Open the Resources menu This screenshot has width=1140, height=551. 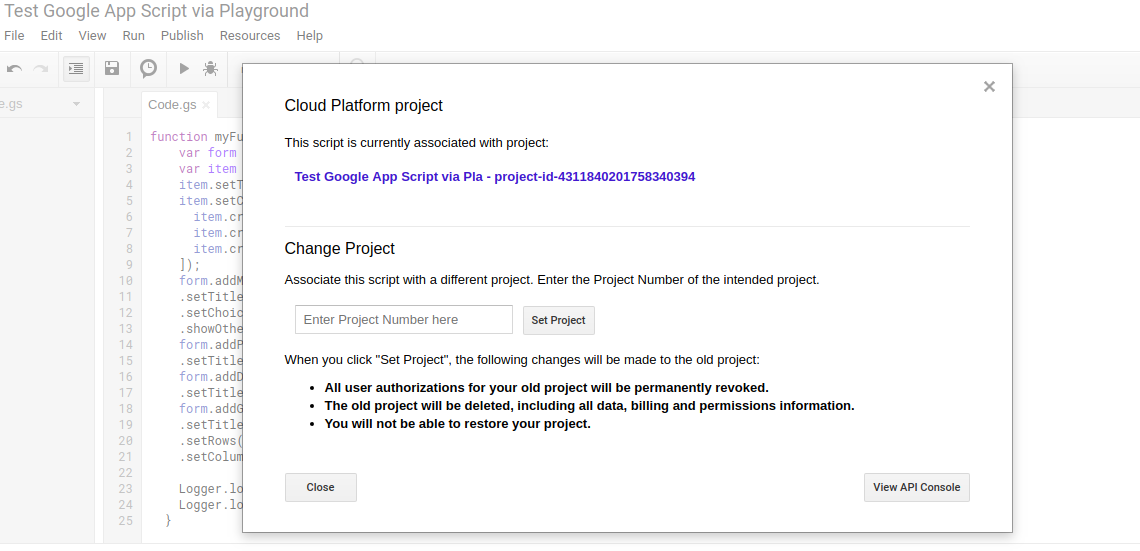point(250,36)
